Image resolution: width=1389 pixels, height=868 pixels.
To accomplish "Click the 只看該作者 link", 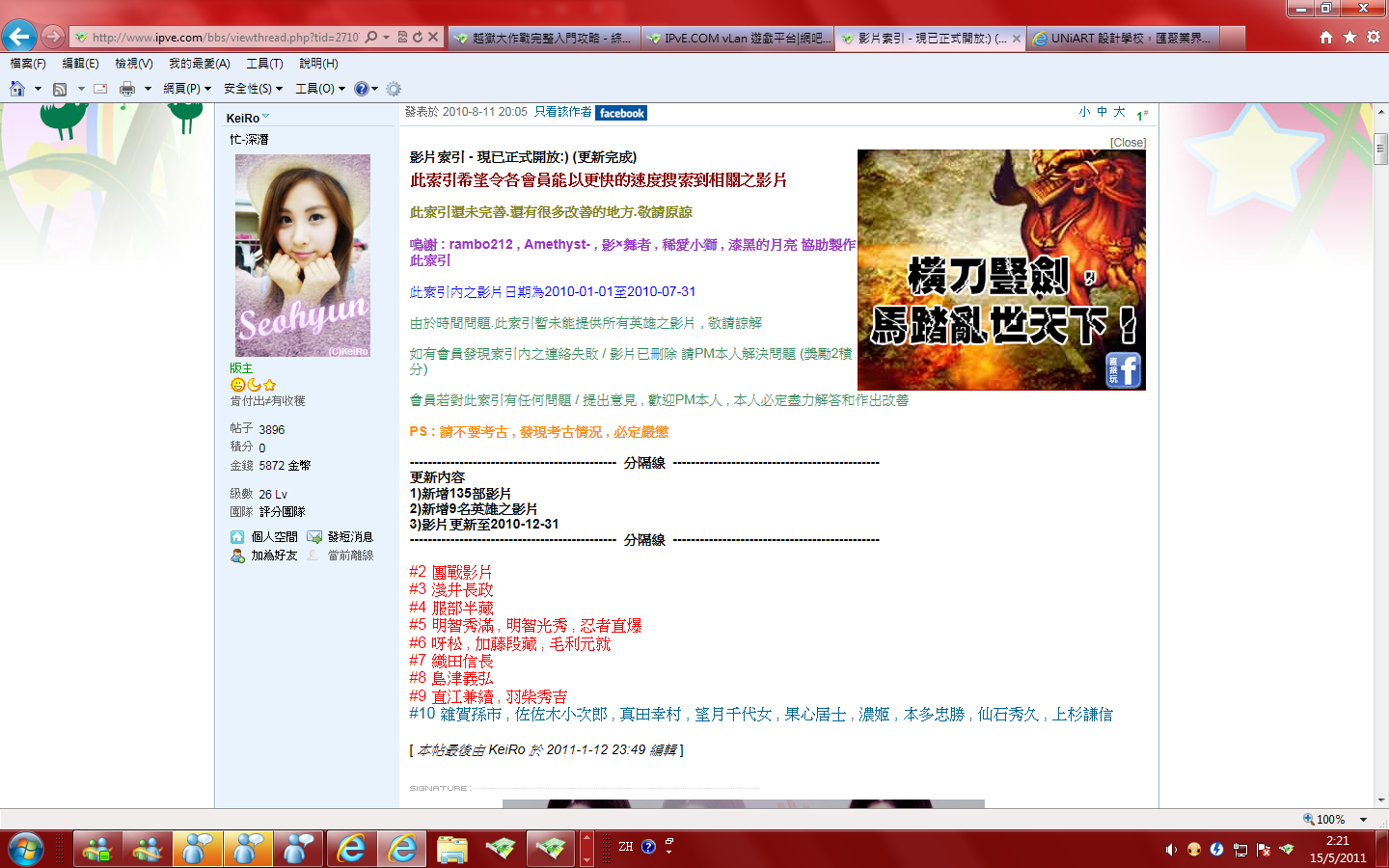I will pyautogui.click(x=563, y=112).
